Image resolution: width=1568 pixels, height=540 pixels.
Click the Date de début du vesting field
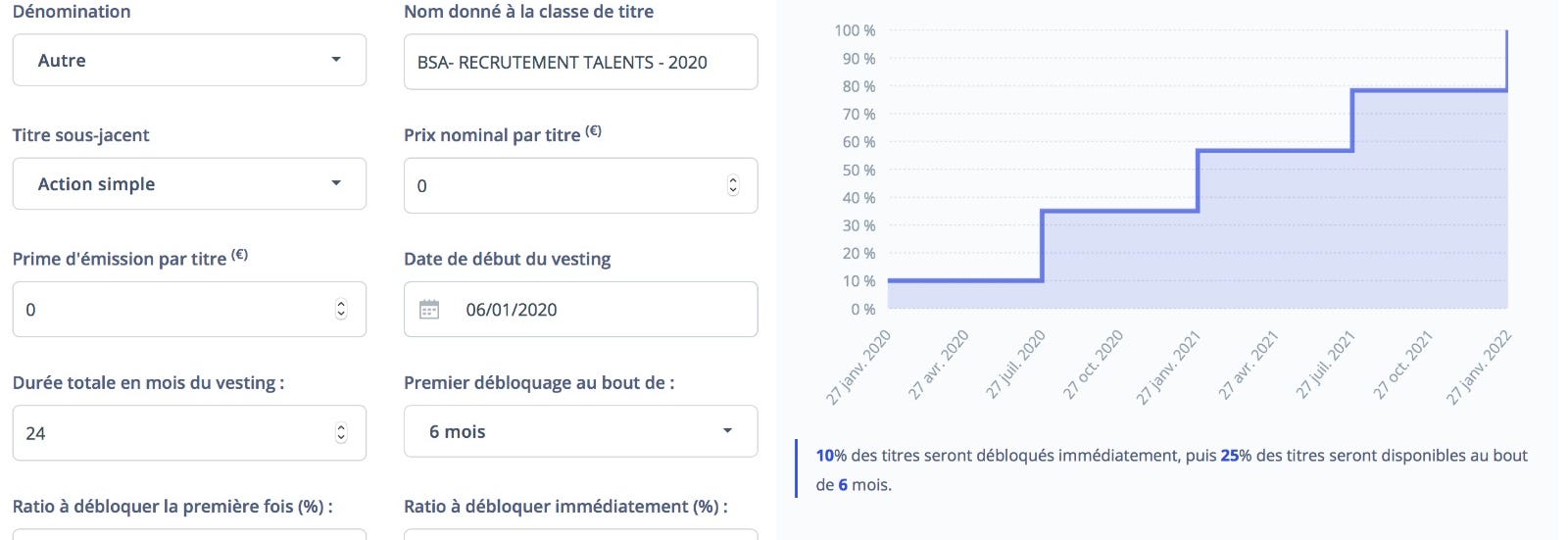coord(580,309)
